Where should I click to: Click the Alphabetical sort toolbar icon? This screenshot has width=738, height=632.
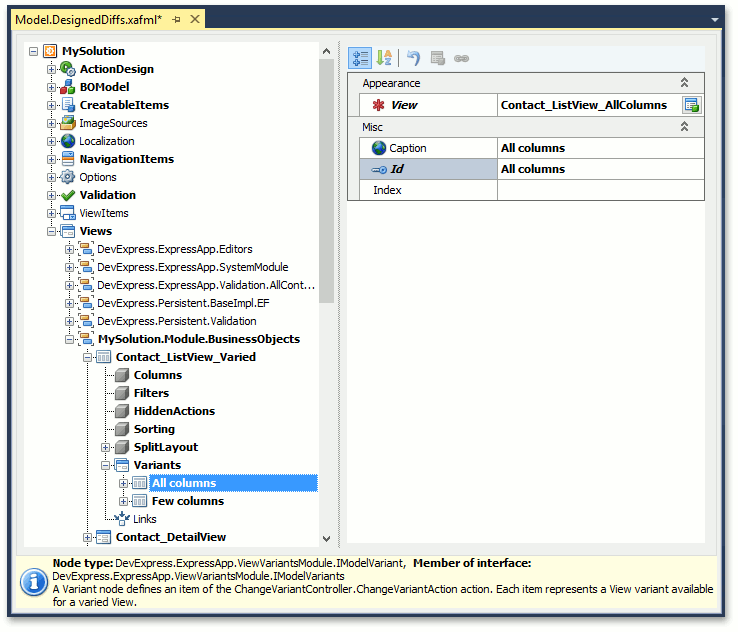click(384, 58)
